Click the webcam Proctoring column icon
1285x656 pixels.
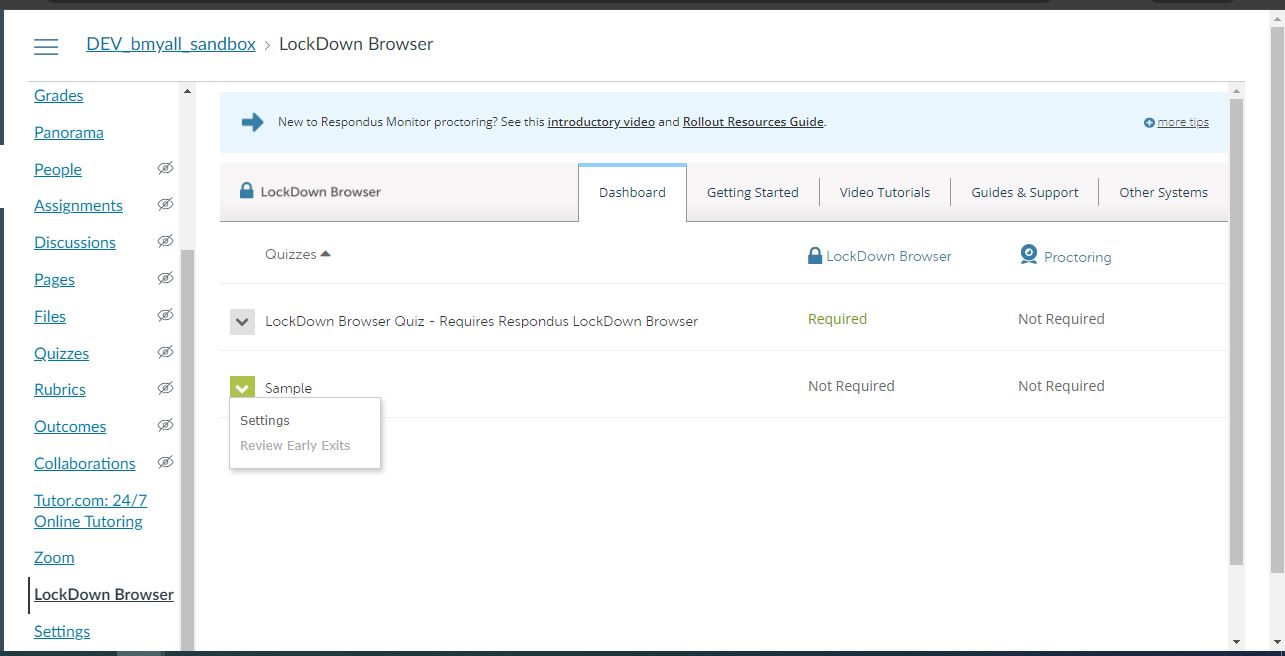[x=1028, y=256]
